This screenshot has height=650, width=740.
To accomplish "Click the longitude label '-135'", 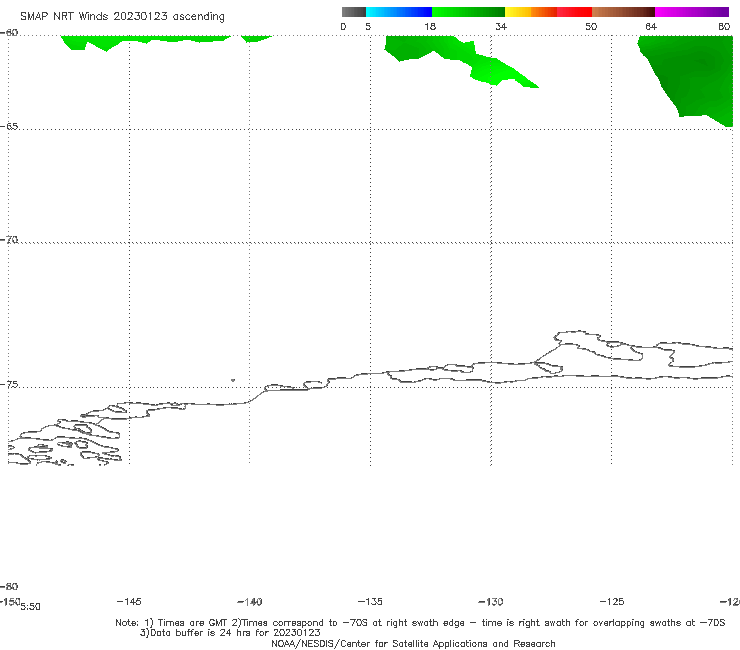I will click(x=370, y=601).
